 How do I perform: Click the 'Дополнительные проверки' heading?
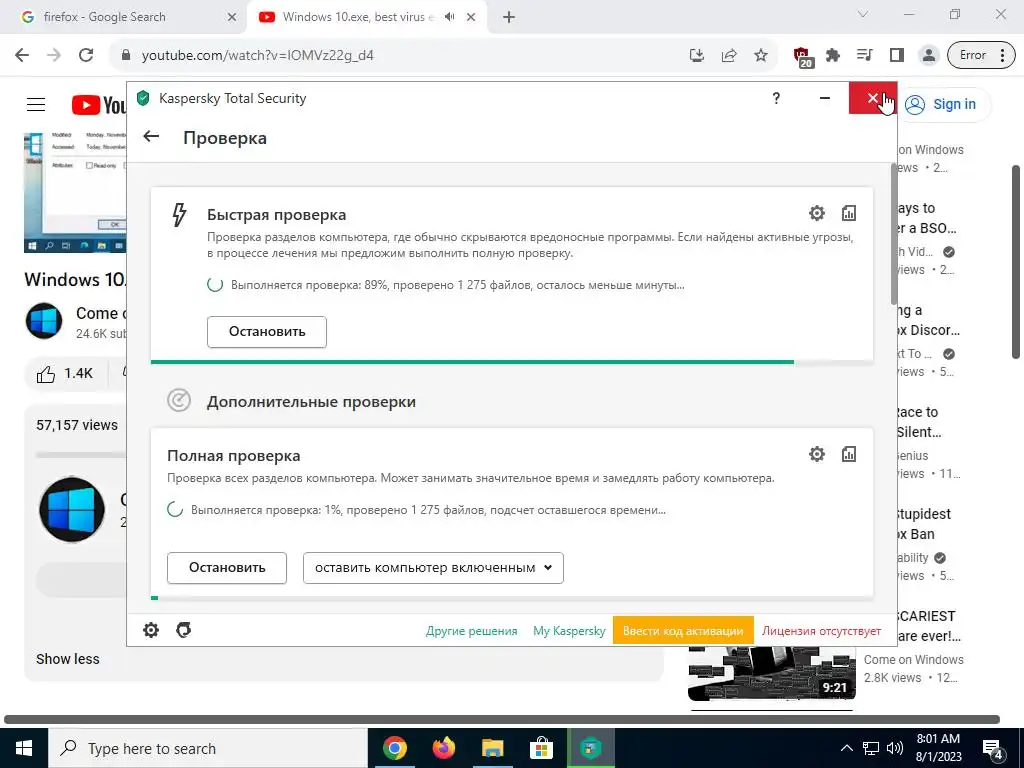(311, 402)
